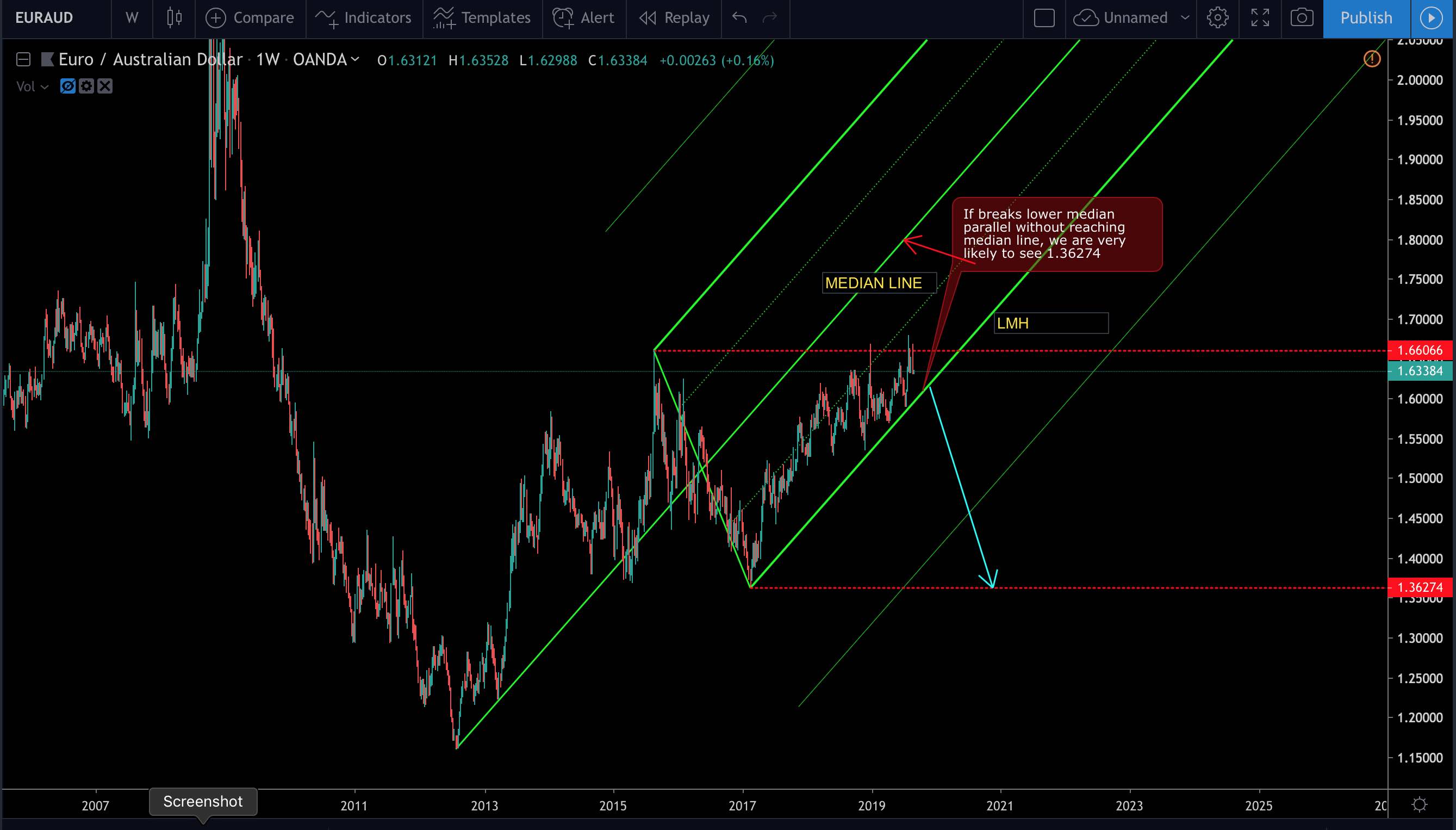Enter fullscreen mode with the expand icon
Viewport: 1456px width, 830px height.
tap(1260, 17)
